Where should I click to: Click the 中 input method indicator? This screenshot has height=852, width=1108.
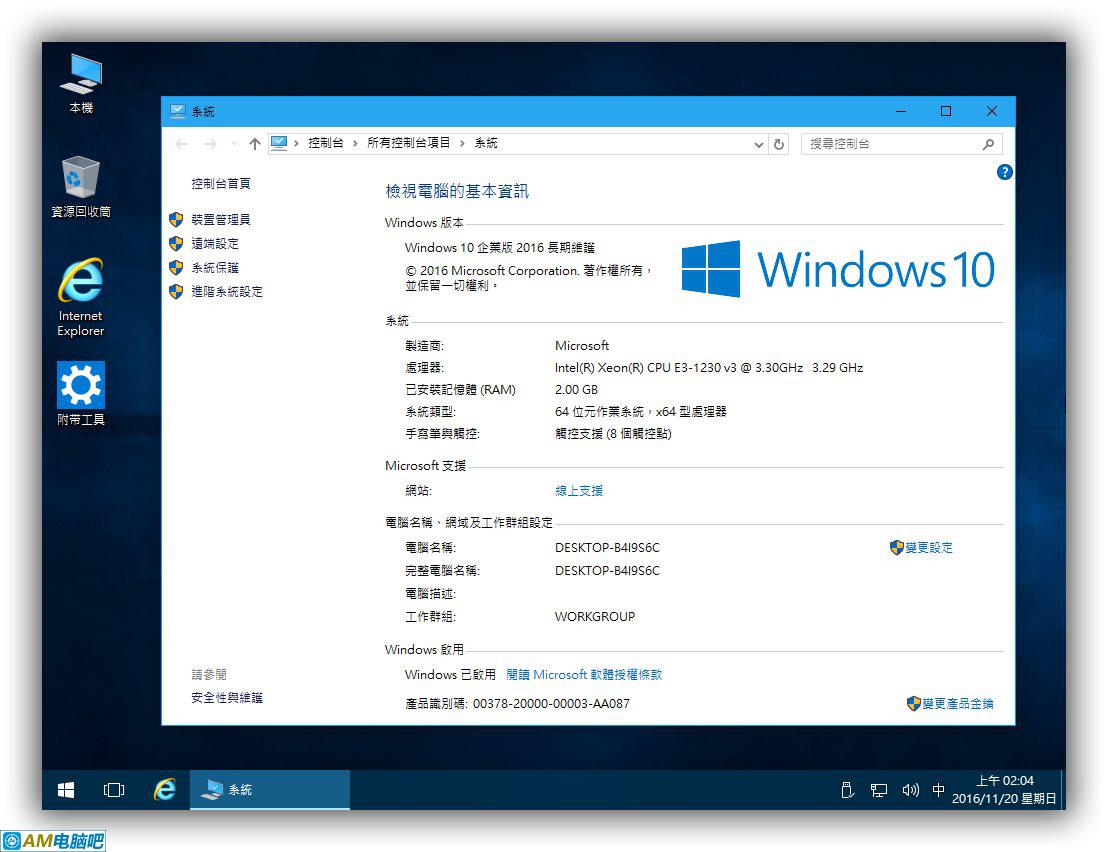tap(938, 790)
